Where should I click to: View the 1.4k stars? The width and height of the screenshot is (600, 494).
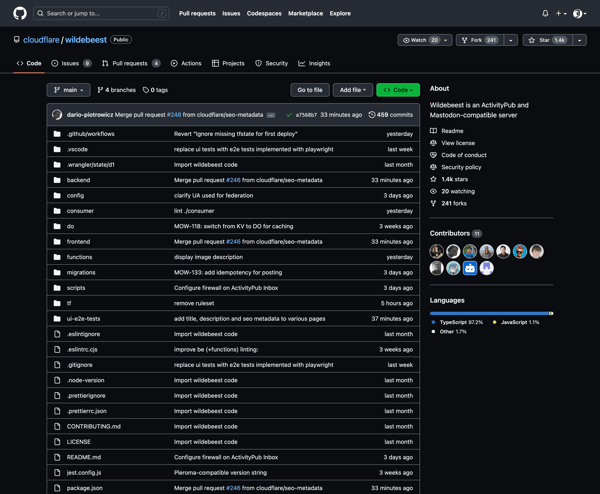coord(455,179)
